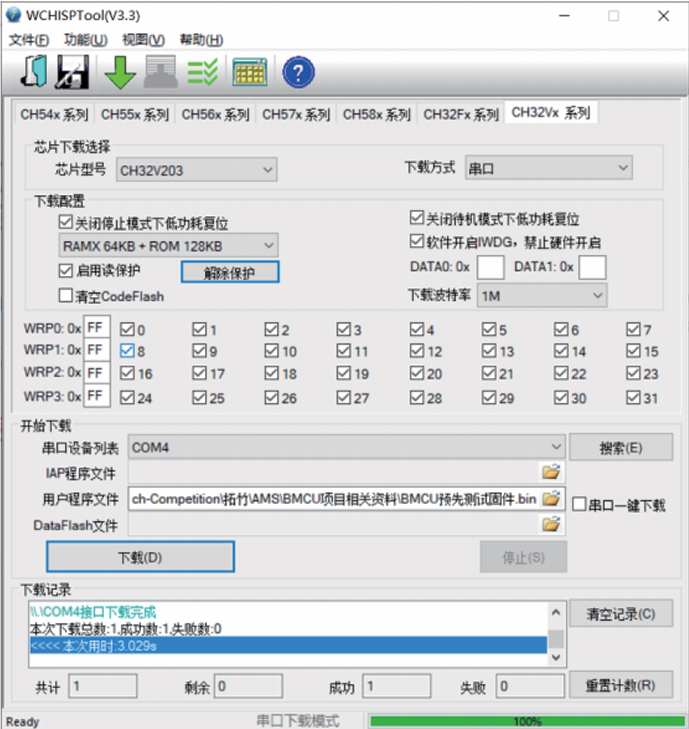Switch to CH57x 系列 tab
689x729 pixels.
tap(296, 114)
